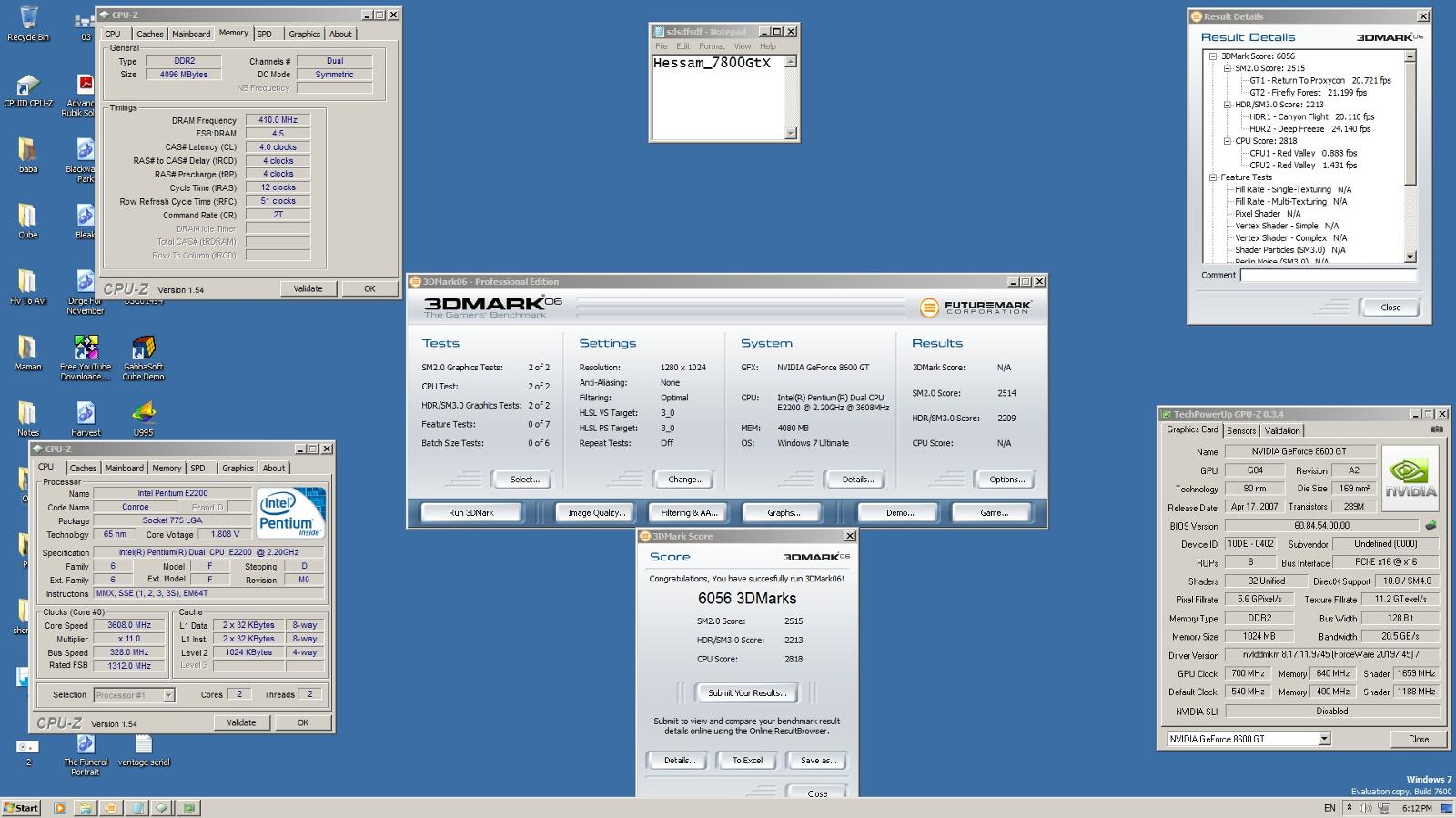Open the Caches tab in the bottom CPU-Z window
The width and height of the screenshot is (1456, 818).
83,469
